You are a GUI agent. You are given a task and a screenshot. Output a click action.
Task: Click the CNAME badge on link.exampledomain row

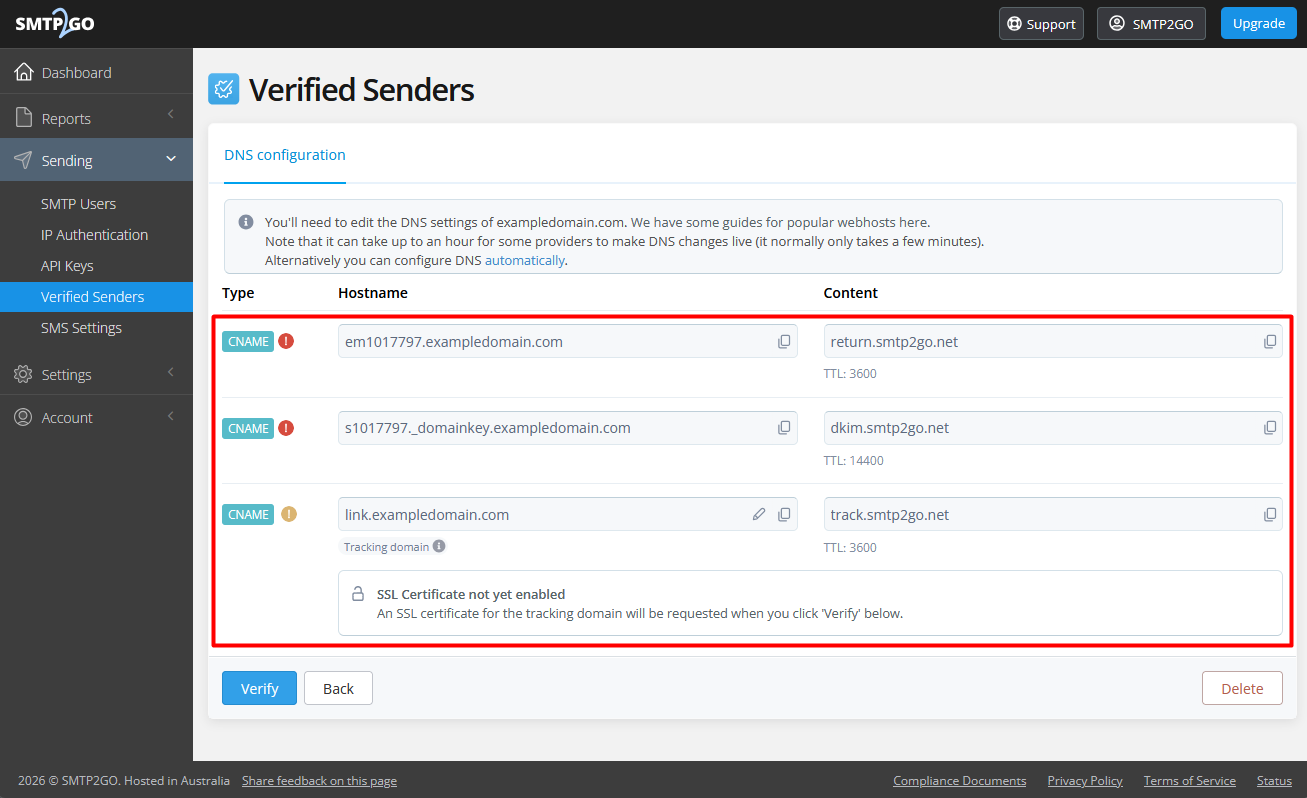[248, 514]
